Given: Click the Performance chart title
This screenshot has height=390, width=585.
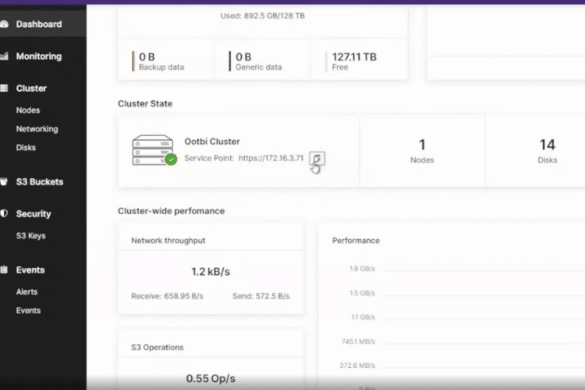Looking at the screenshot, I should click(356, 240).
